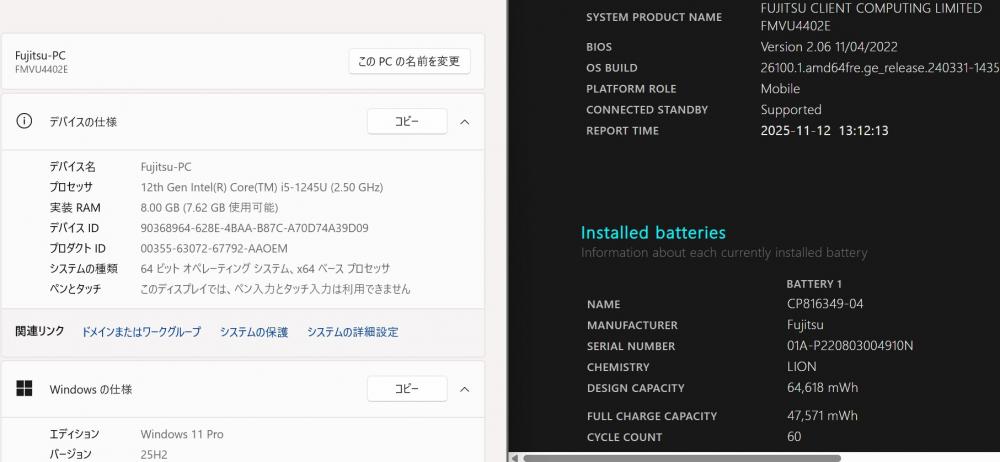Select the Fujitsu-PC header title
The height and width of the screenshot is (462, 1000).
(40, 56)
